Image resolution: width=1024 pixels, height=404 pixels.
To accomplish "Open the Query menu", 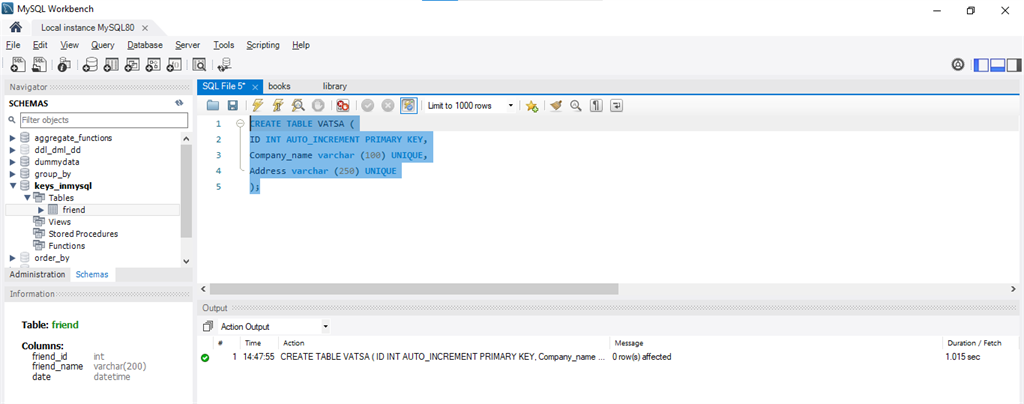I will pyautogui.click(x=103, y=45).
